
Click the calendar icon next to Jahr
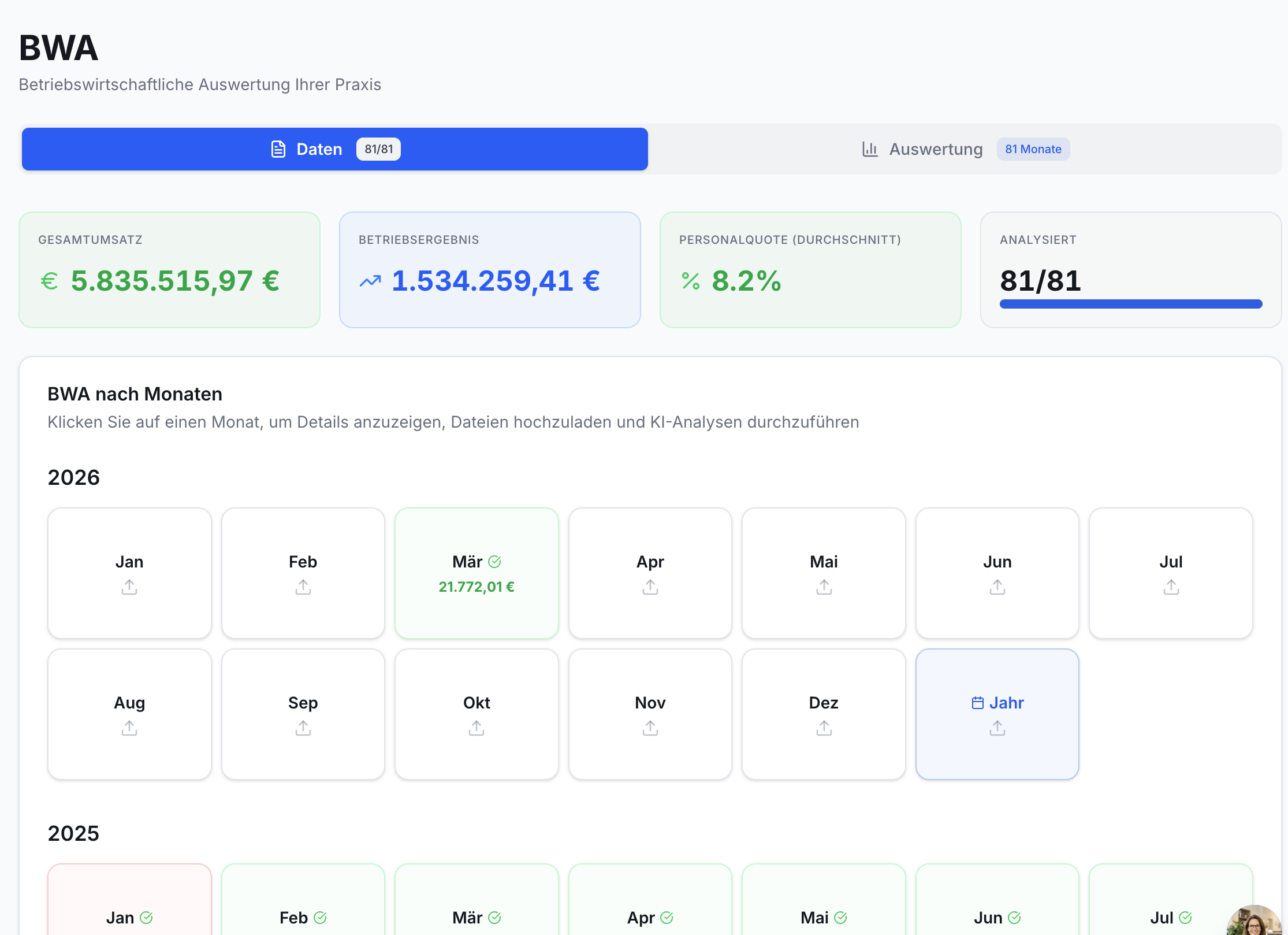978,703
